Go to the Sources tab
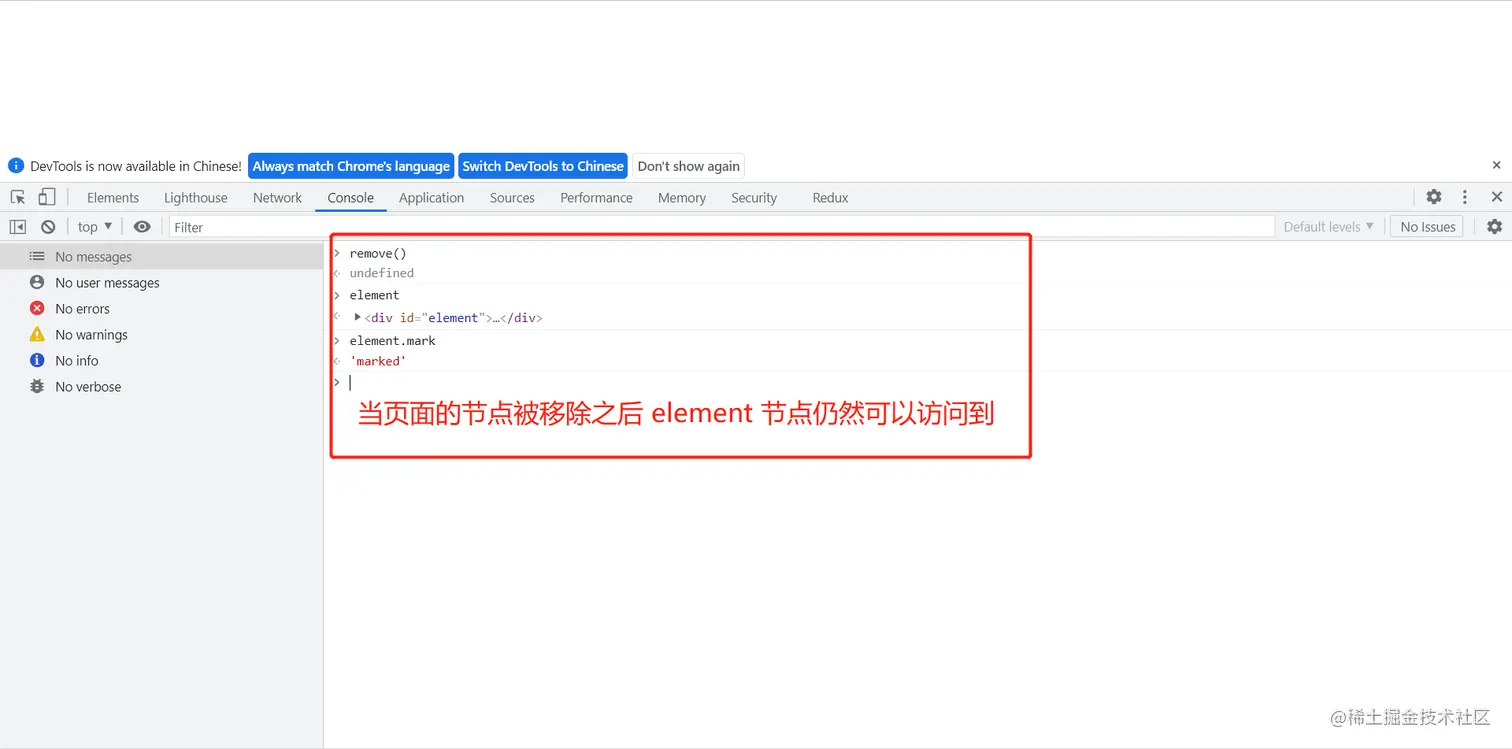The height and width of the screenshot is (749, 1512). coord(512,198)
